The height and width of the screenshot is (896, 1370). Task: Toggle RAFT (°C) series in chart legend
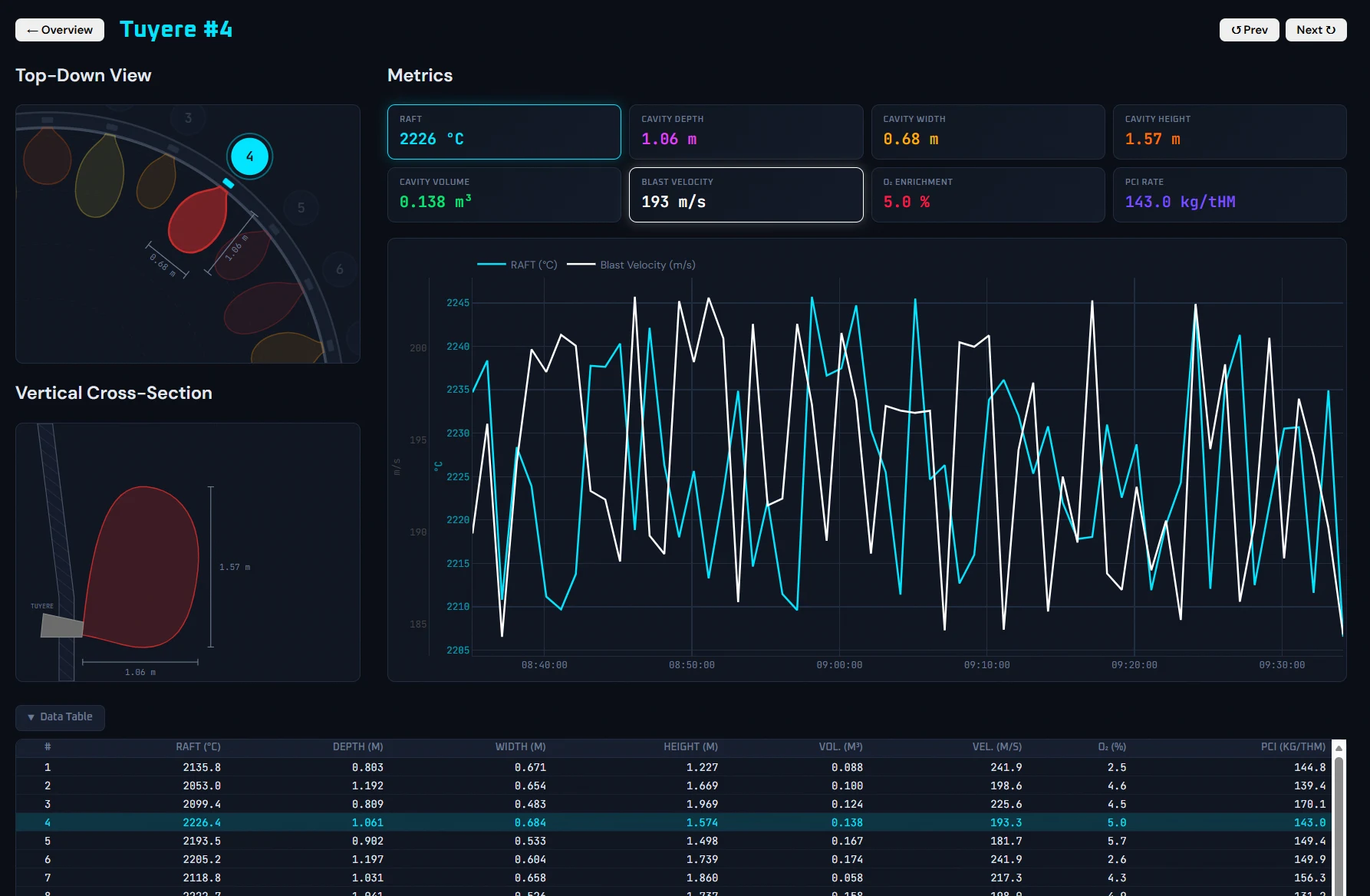click(518, 265)
